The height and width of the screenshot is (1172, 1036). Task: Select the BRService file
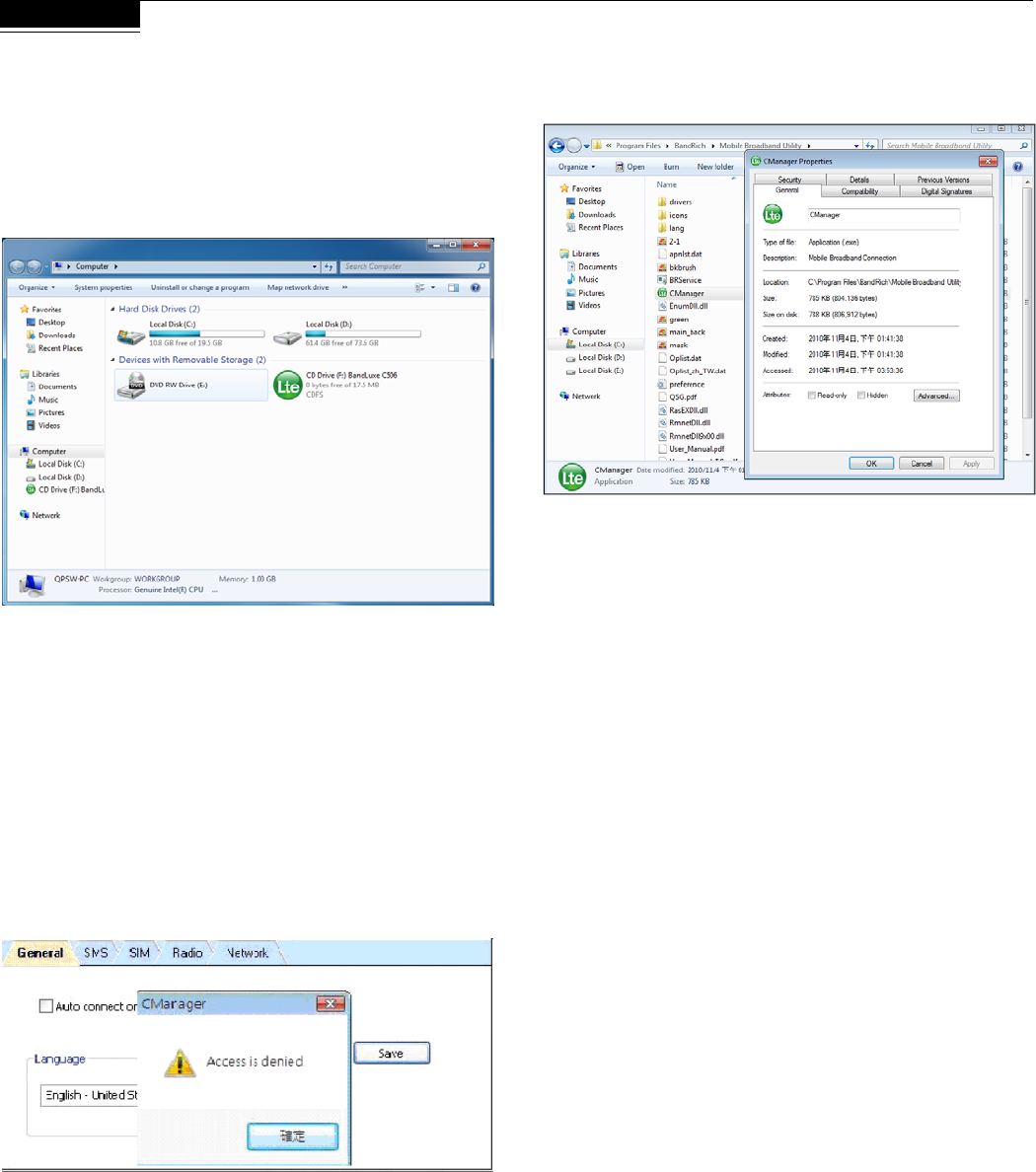(680, 280)
